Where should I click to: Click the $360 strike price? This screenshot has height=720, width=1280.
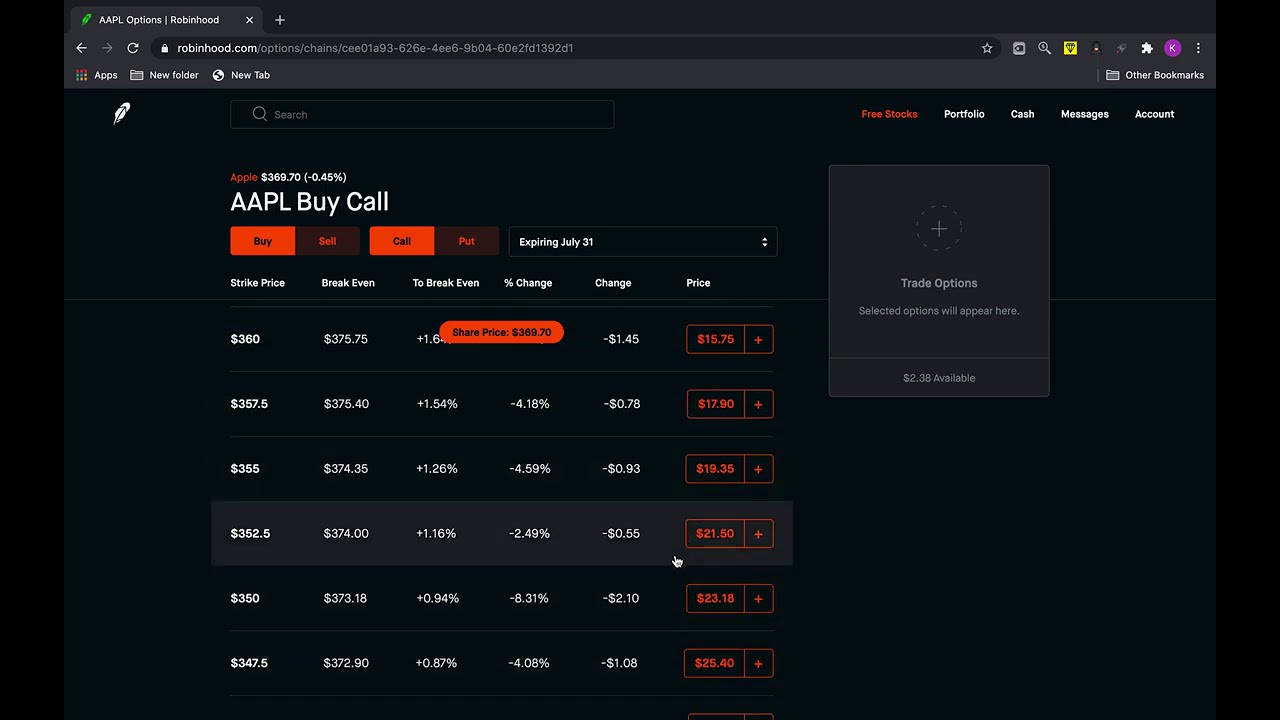(245, 339)
